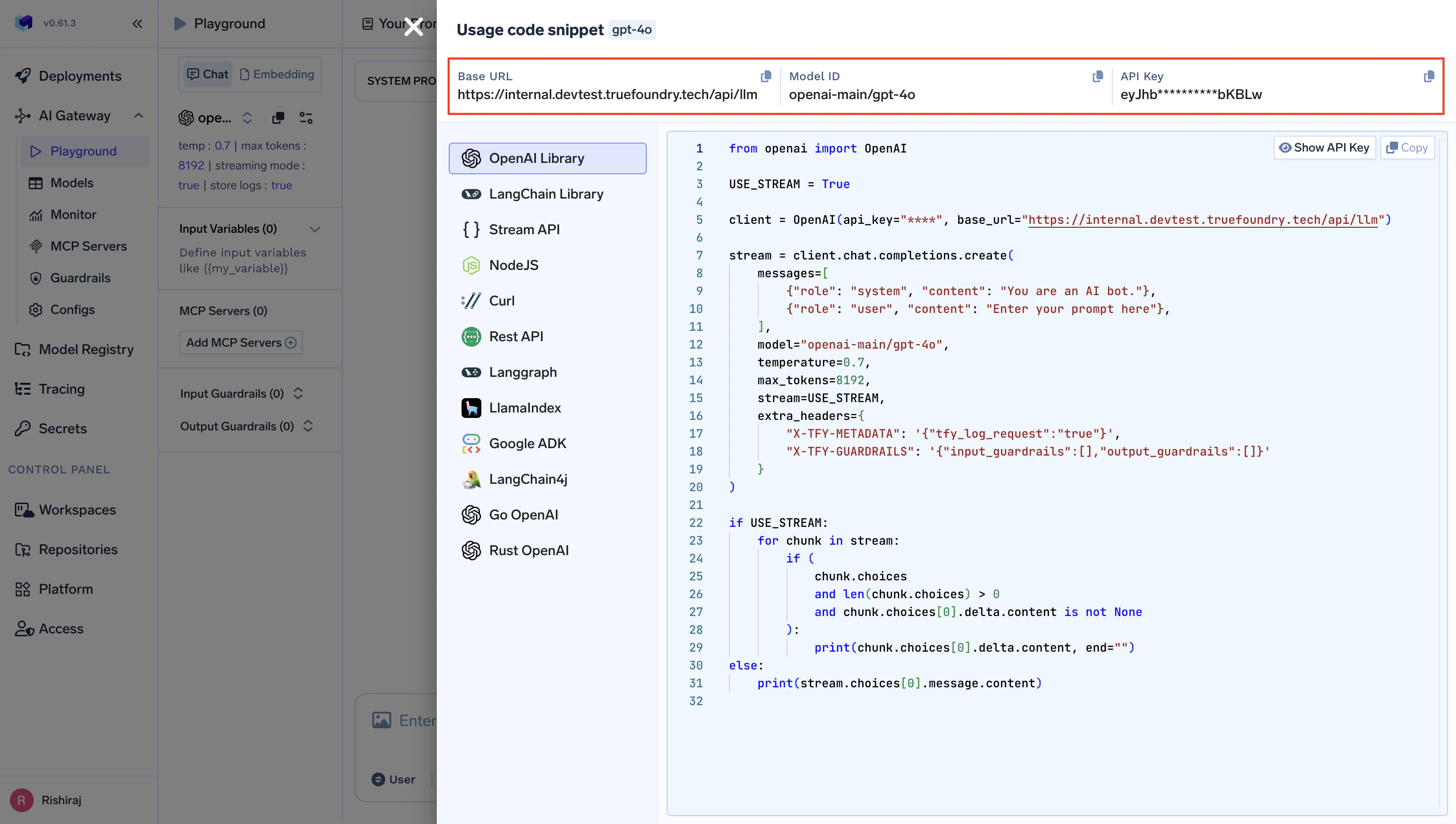
Task: Select the Curl snippet option
Action: (x=501, y=301)
